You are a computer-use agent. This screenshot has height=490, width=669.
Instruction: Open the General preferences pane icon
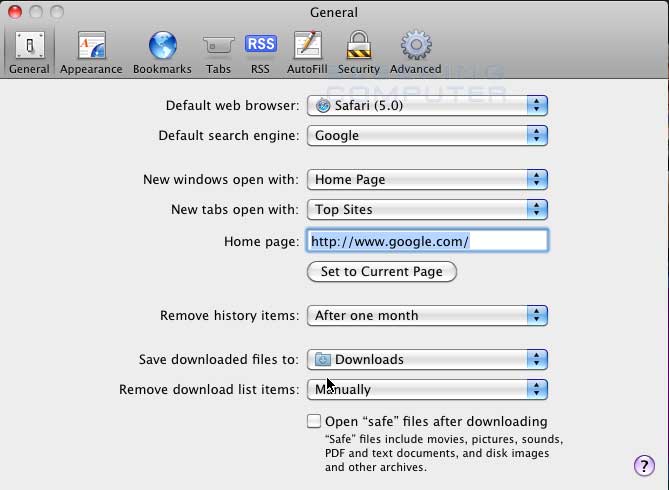29,45
